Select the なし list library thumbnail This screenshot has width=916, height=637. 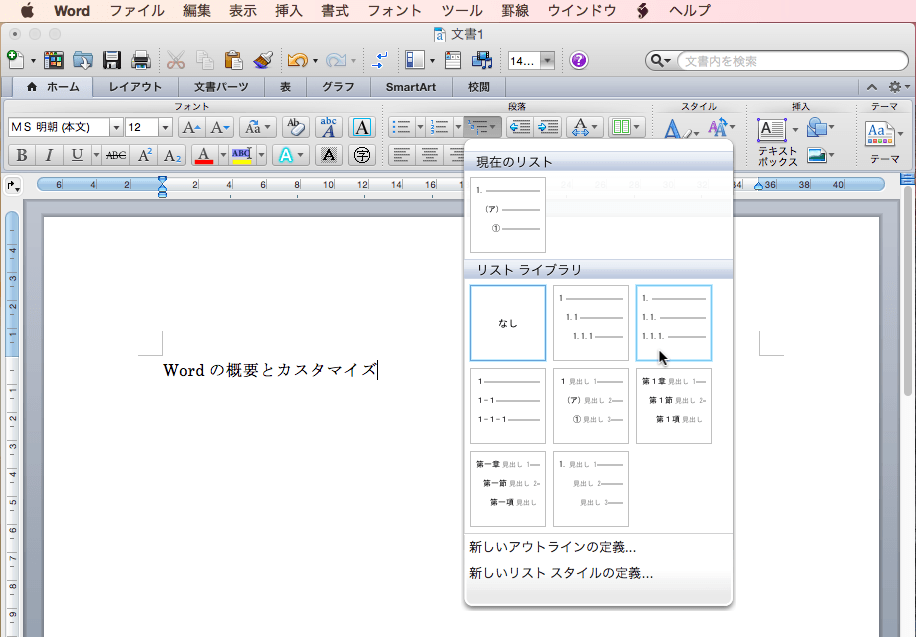508,323
